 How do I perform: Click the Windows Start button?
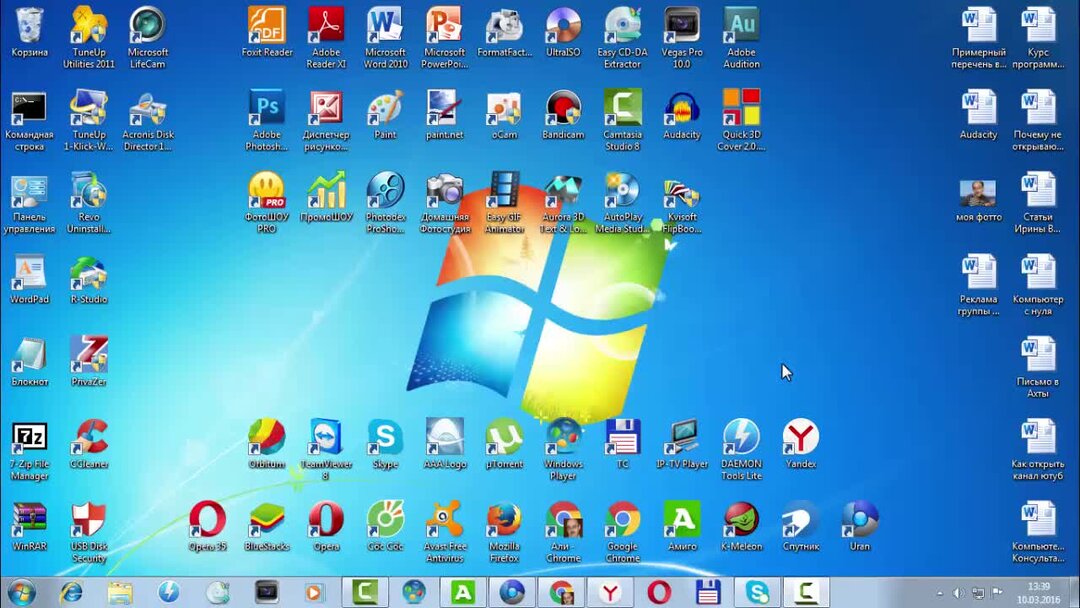click(22, 593)
